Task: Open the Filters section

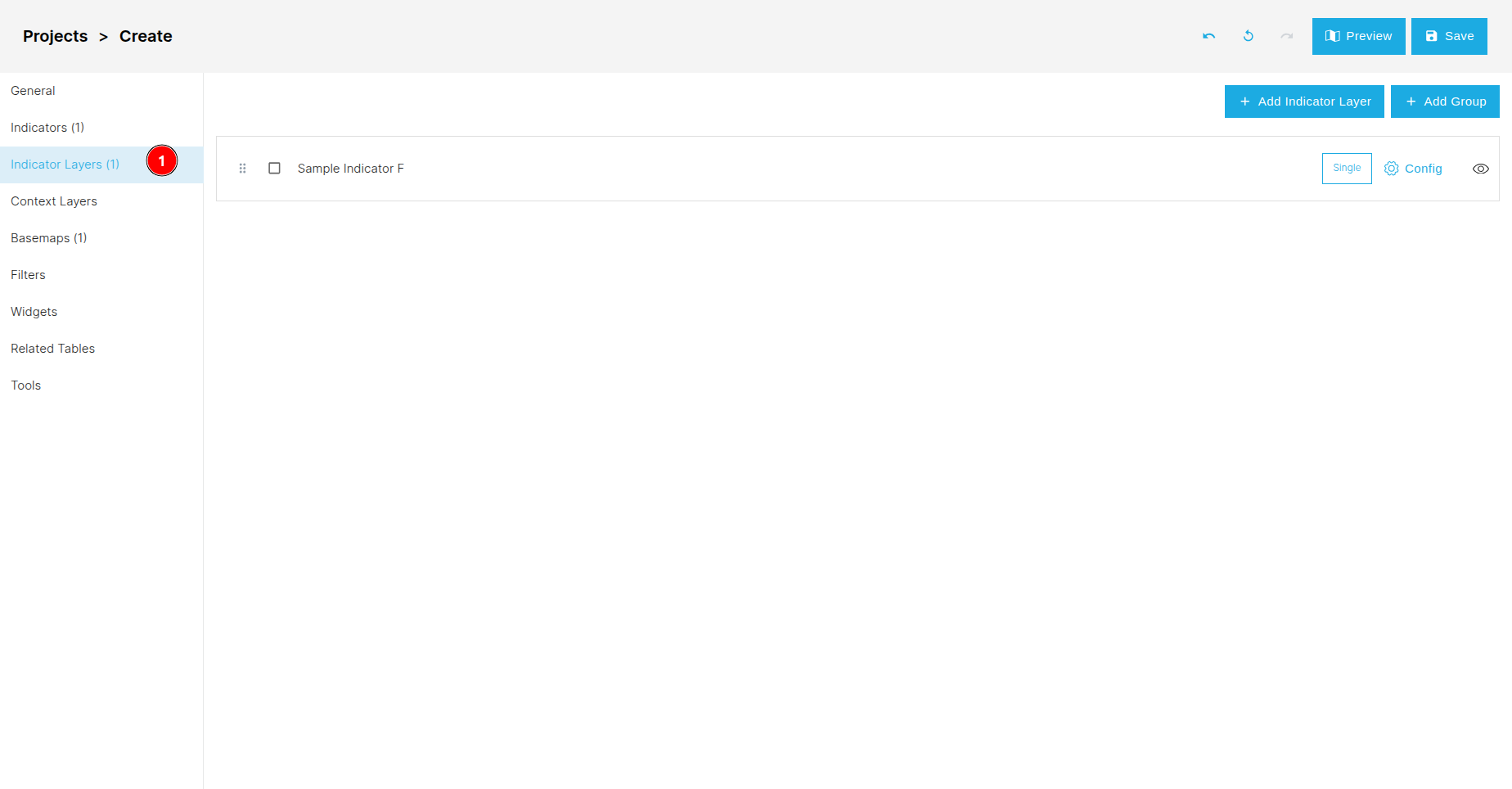Action: pyautogui.click(x=101, y=275)
